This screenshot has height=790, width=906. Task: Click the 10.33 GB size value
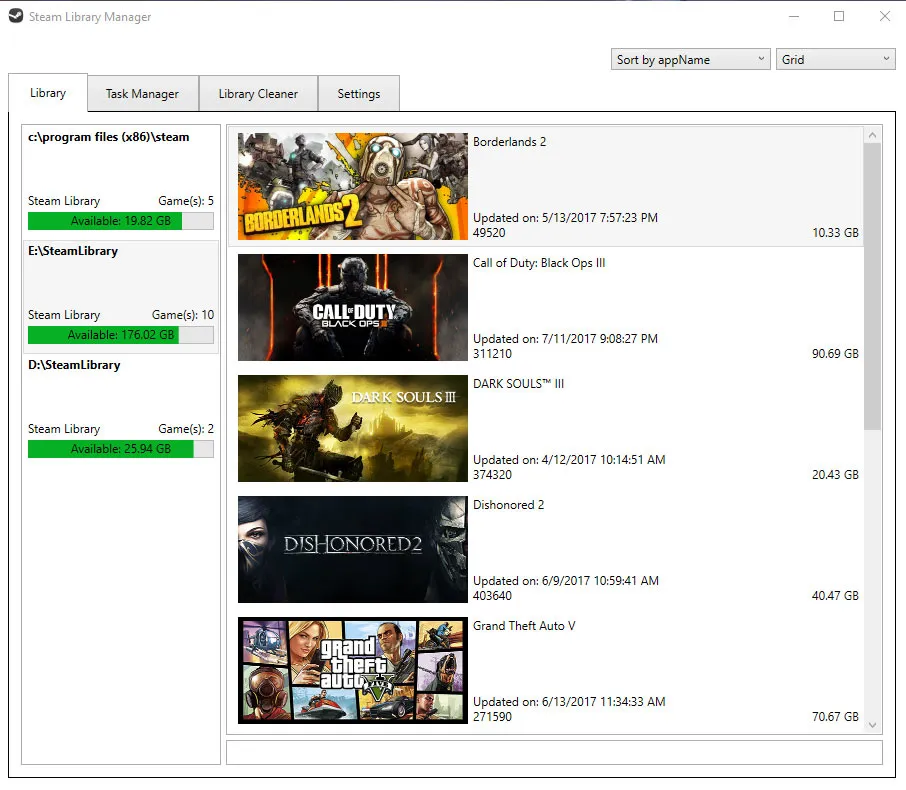point(836,233)
